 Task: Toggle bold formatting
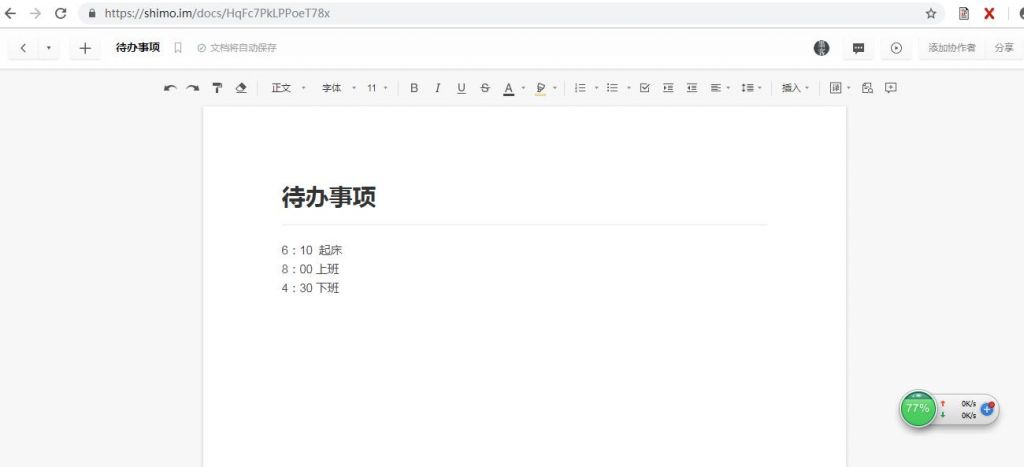[414, 88]
